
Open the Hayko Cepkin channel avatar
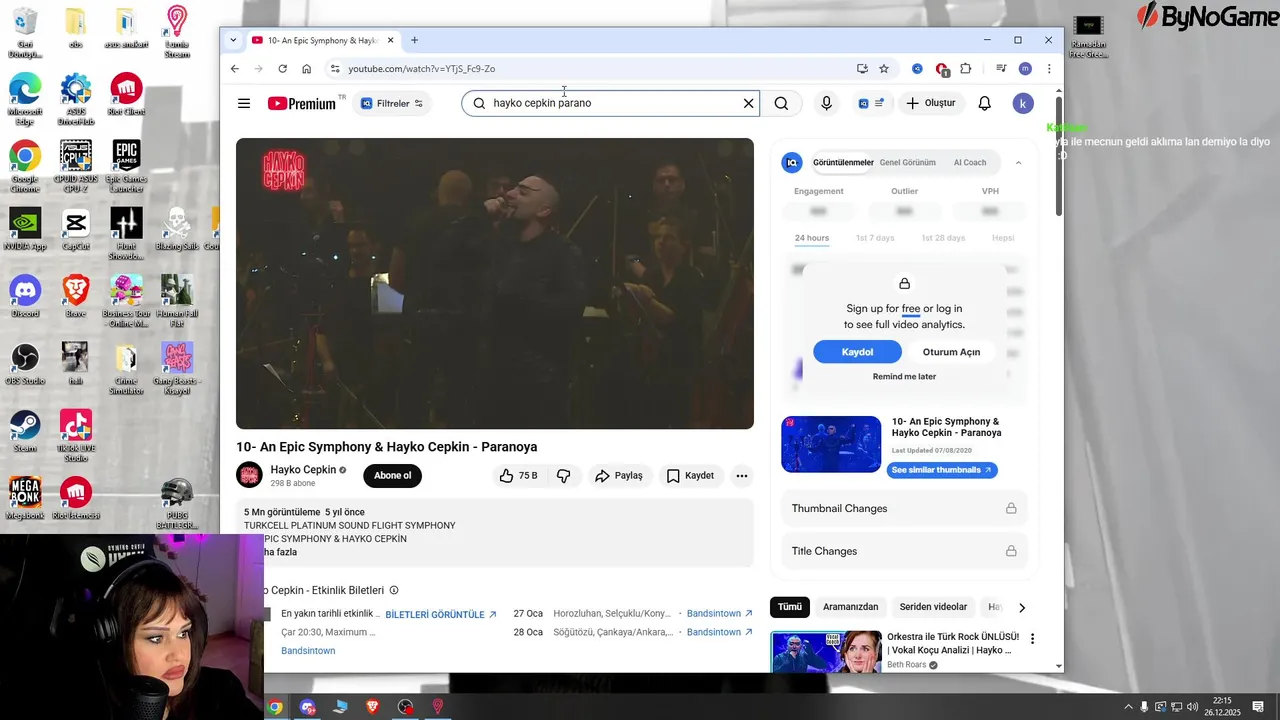[x=249, y=475]
